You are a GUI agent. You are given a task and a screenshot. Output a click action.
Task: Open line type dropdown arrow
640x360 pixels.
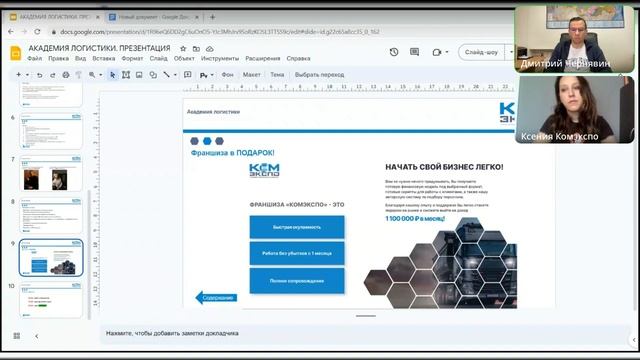pyautogui.click(x=175, y=75)
